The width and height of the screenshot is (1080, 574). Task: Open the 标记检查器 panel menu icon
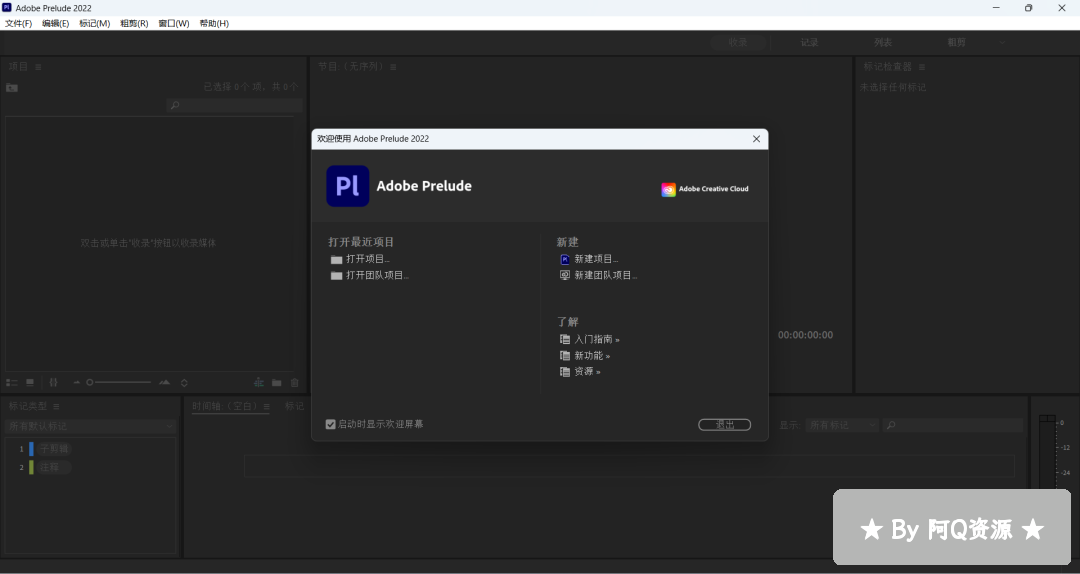point(922,67)
